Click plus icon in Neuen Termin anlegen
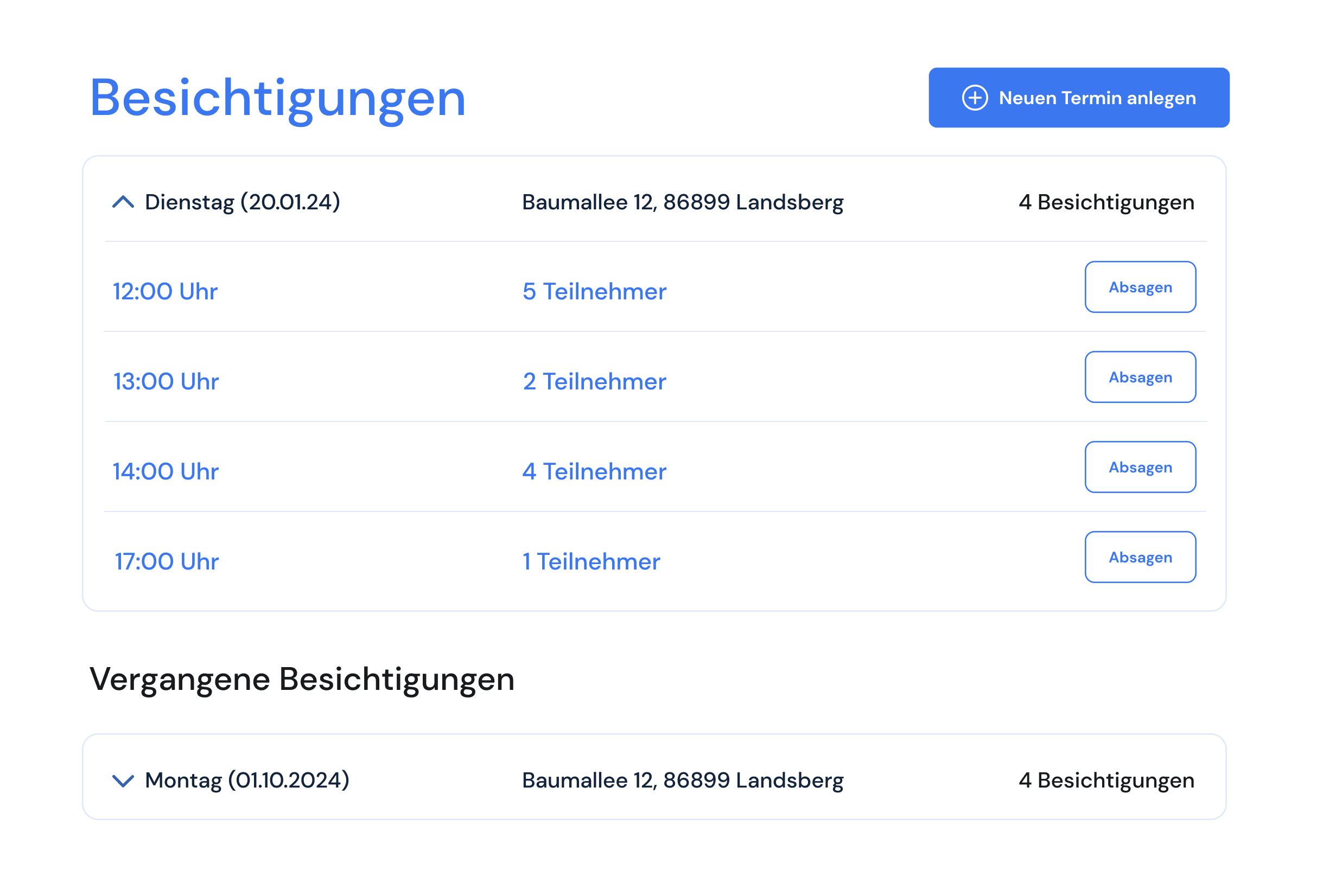 point(975,98)
